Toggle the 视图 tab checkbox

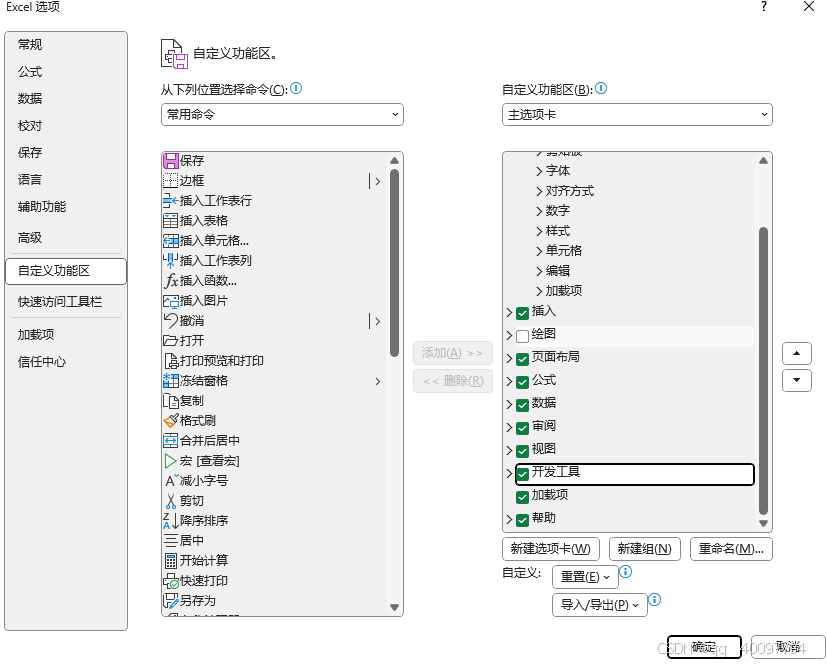[x=522, y=451]
